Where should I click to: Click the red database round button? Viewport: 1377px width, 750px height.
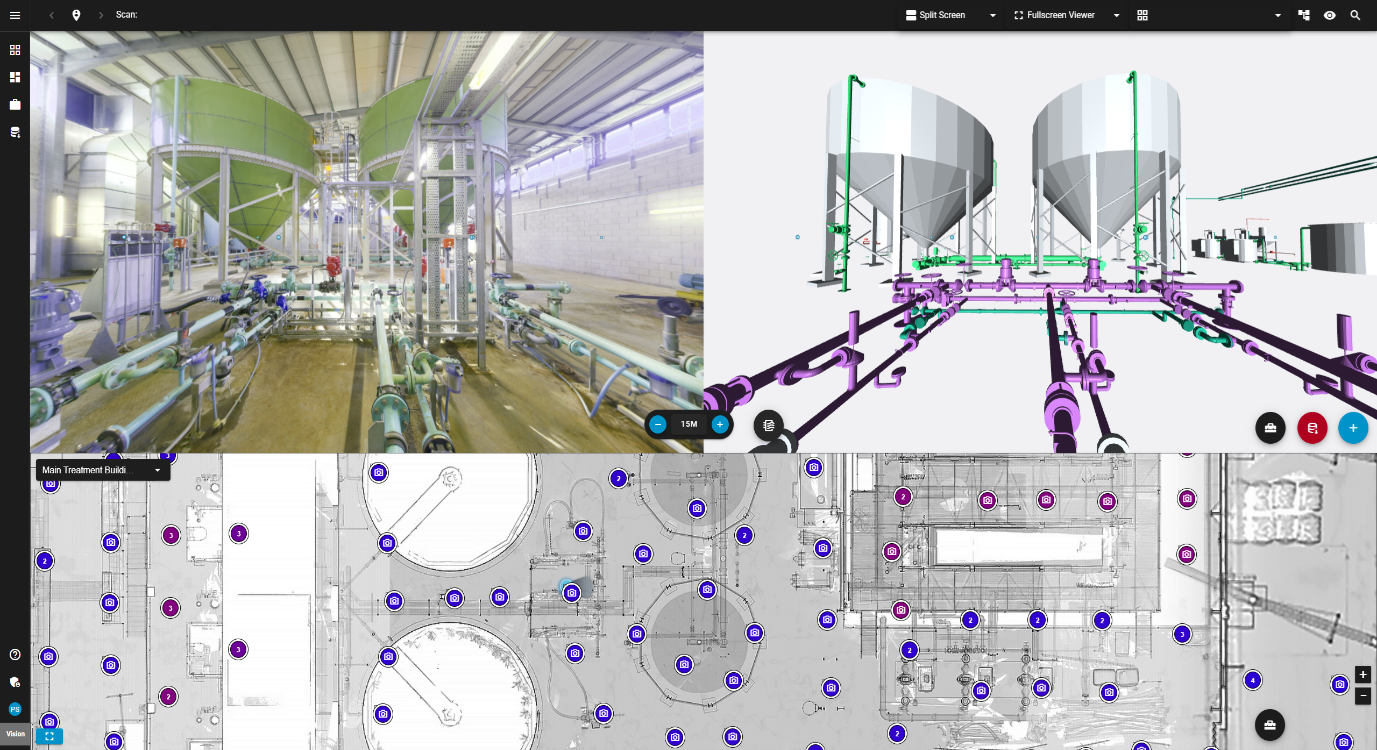(x=1312, y=428)
